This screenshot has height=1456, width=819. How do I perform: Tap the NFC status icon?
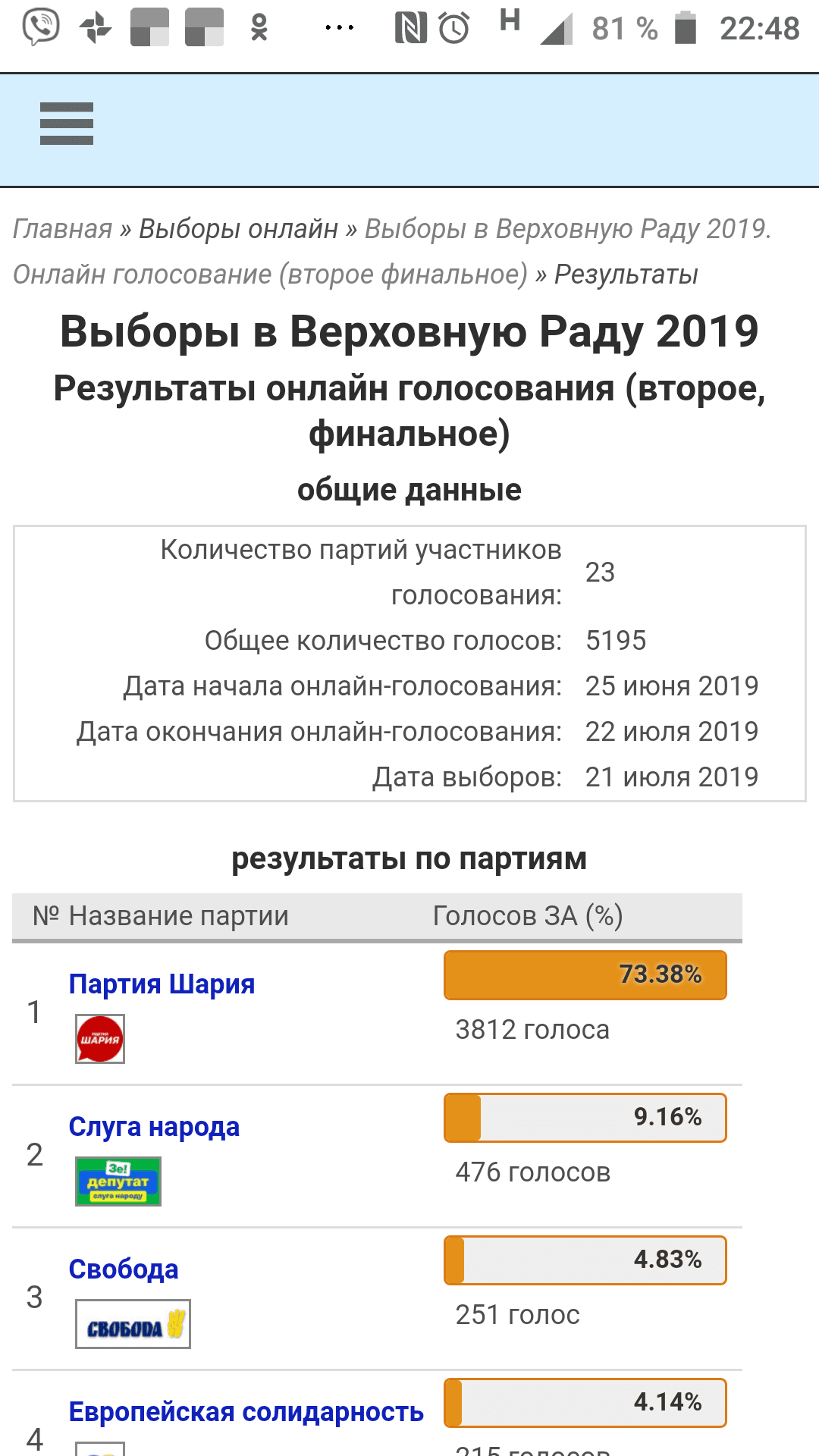pos(410,29)
